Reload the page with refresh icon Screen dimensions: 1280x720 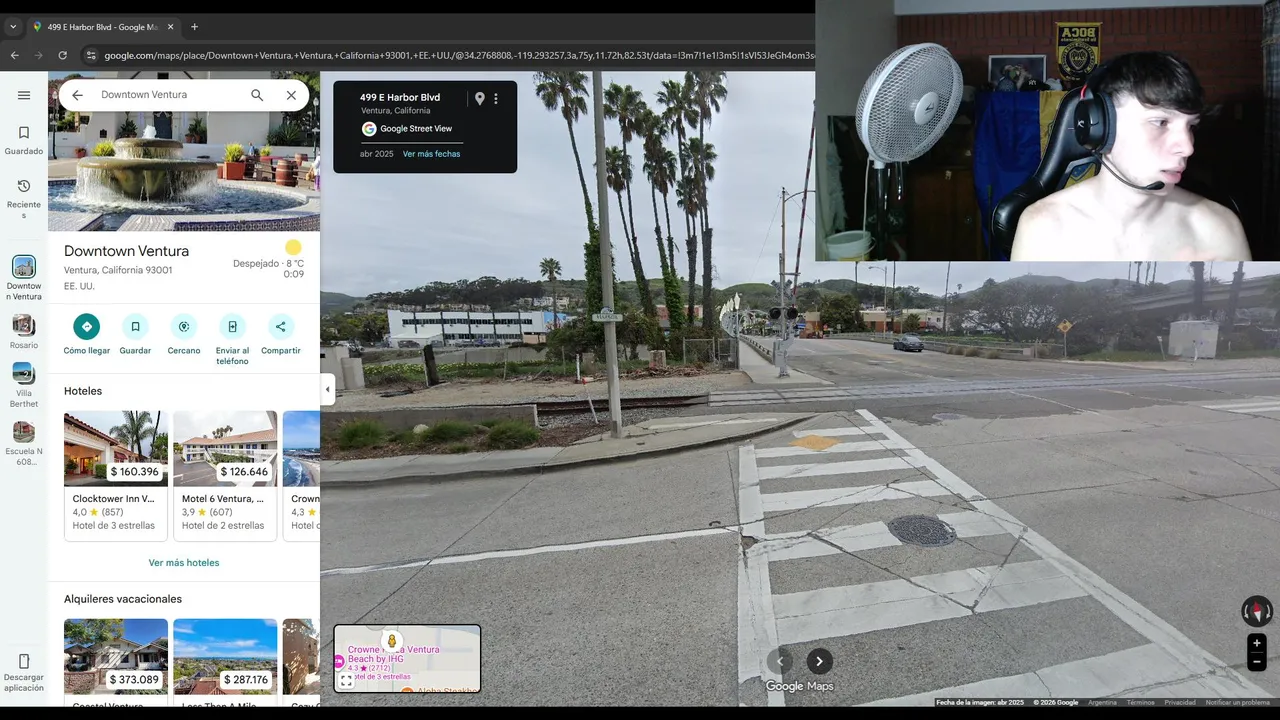coord(63,55)
